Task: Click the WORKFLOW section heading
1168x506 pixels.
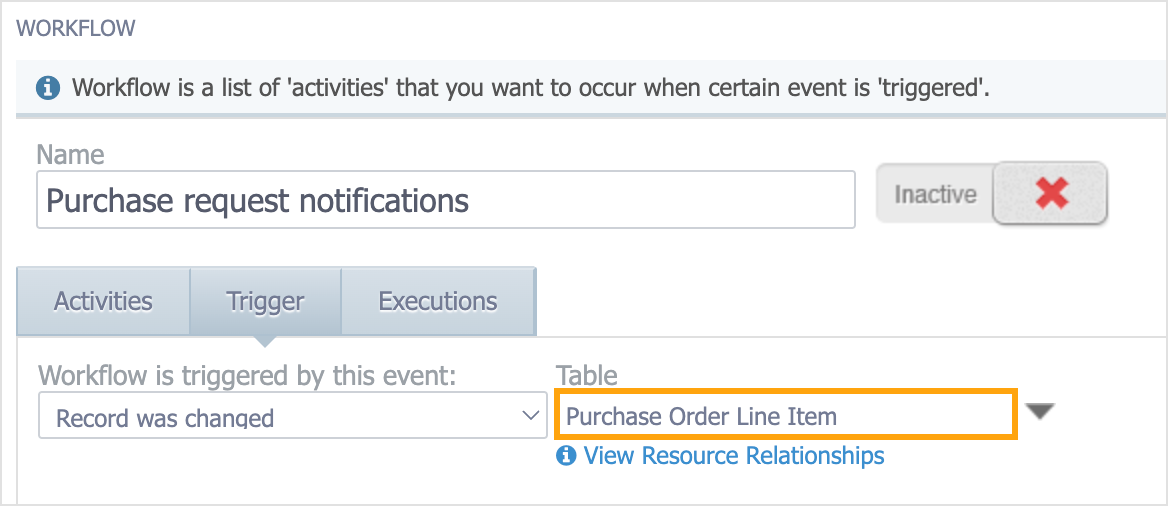Action: (x=75, y=29)
